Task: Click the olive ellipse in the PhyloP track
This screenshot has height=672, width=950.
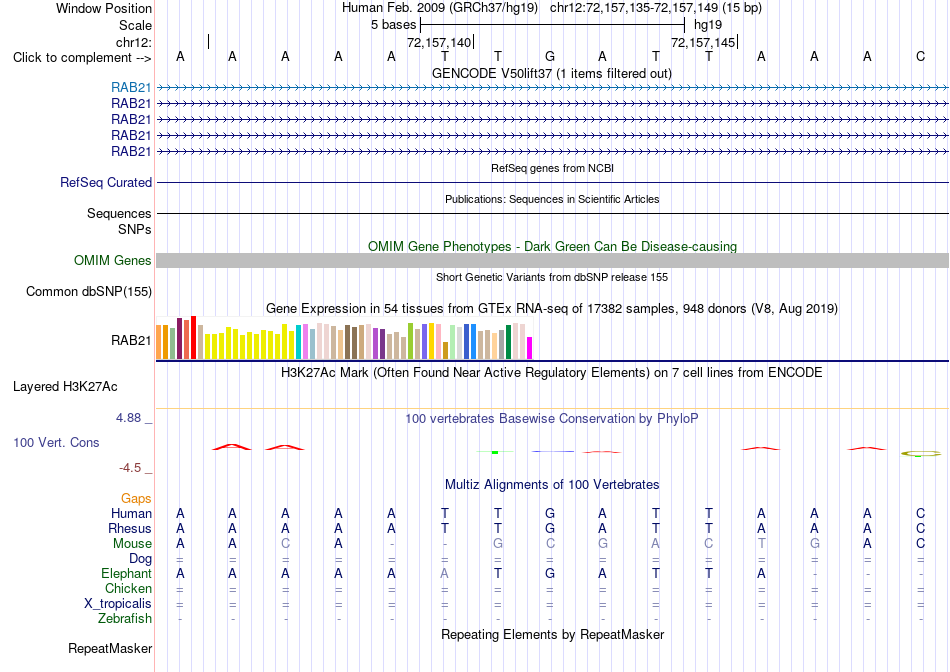Action: [x=920, y=453]
